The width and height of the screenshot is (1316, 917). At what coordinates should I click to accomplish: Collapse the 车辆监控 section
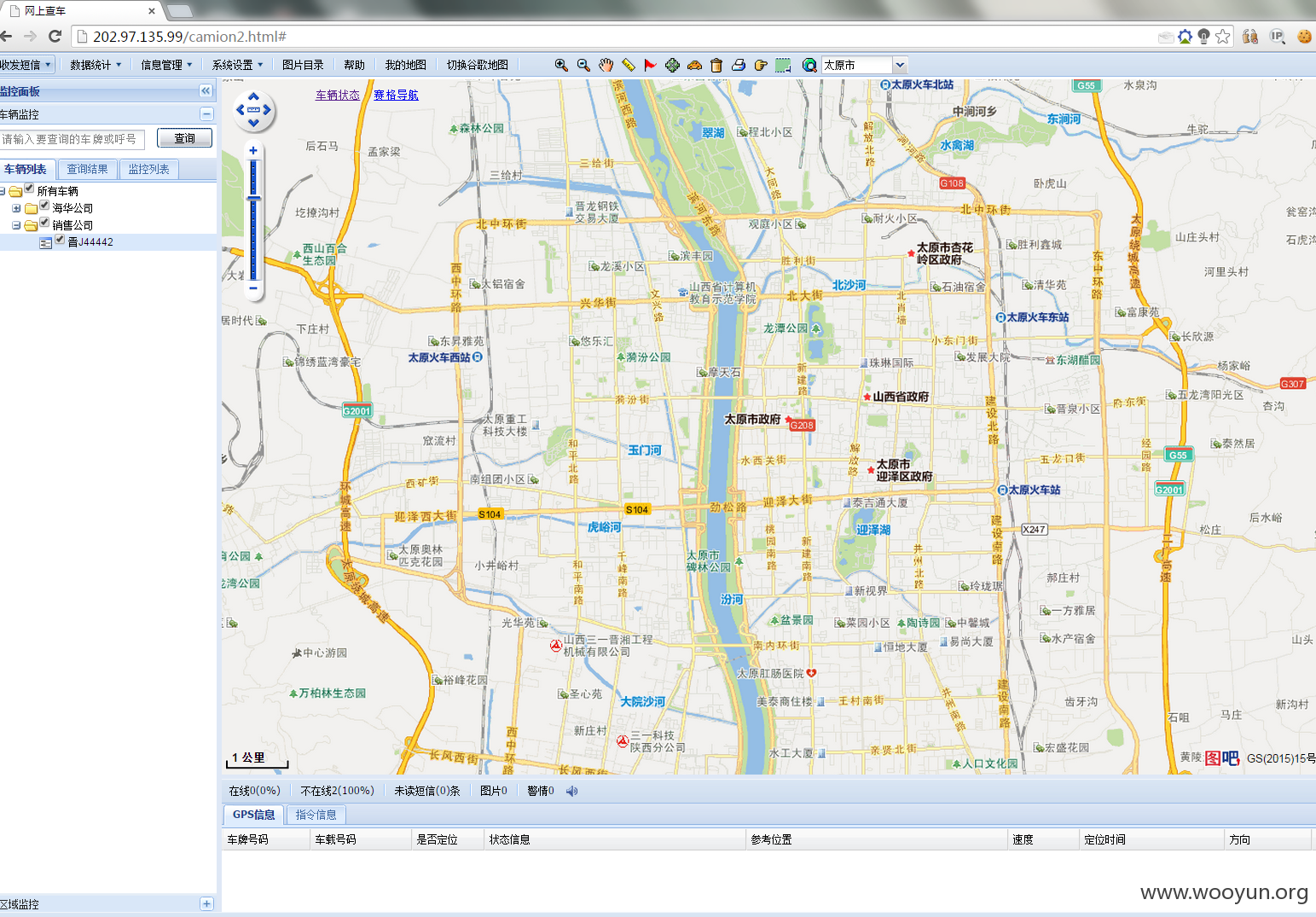tap(206, 113)
